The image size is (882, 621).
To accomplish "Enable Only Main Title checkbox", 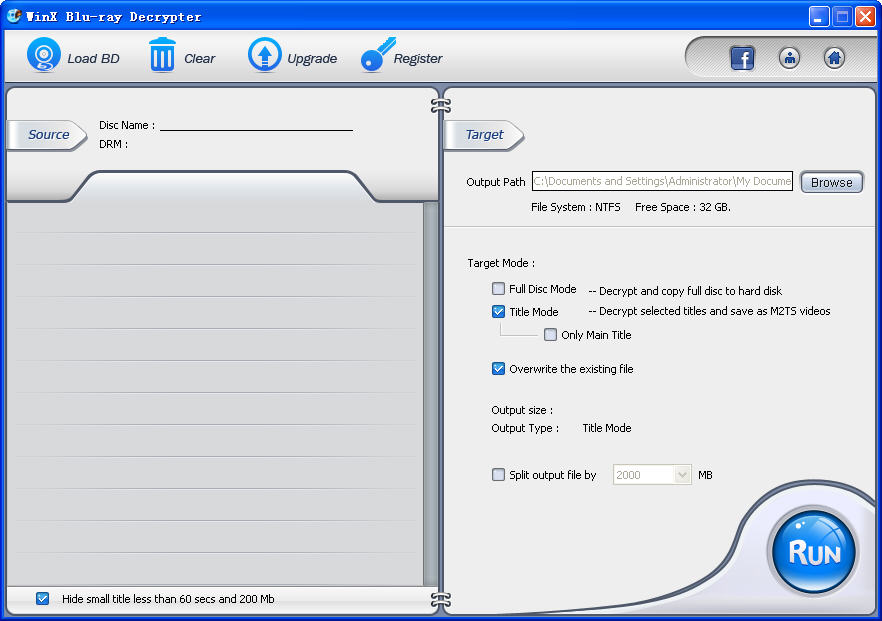I will tap(551, 335).
